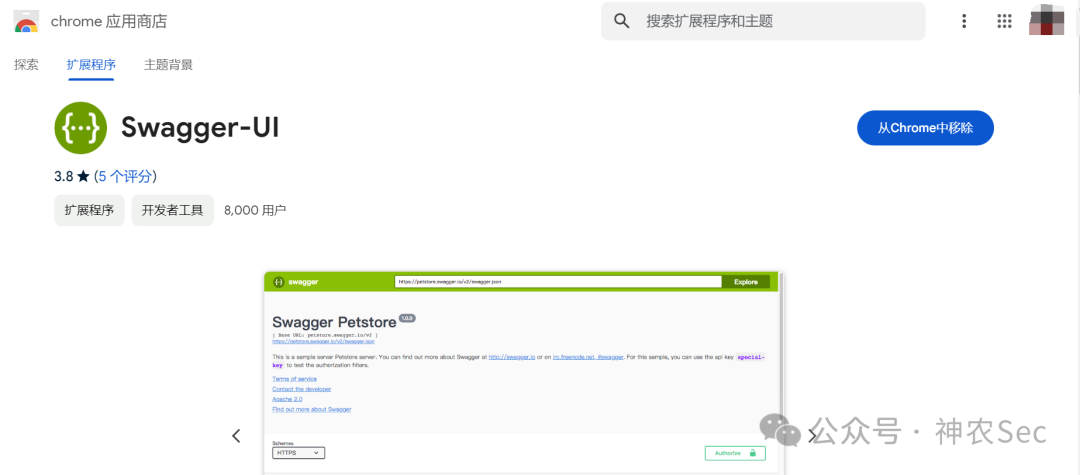This screenshot has height=475, width=1080.
Task: Click the Swagger-UI extension title
Action: tap(200, 128)
